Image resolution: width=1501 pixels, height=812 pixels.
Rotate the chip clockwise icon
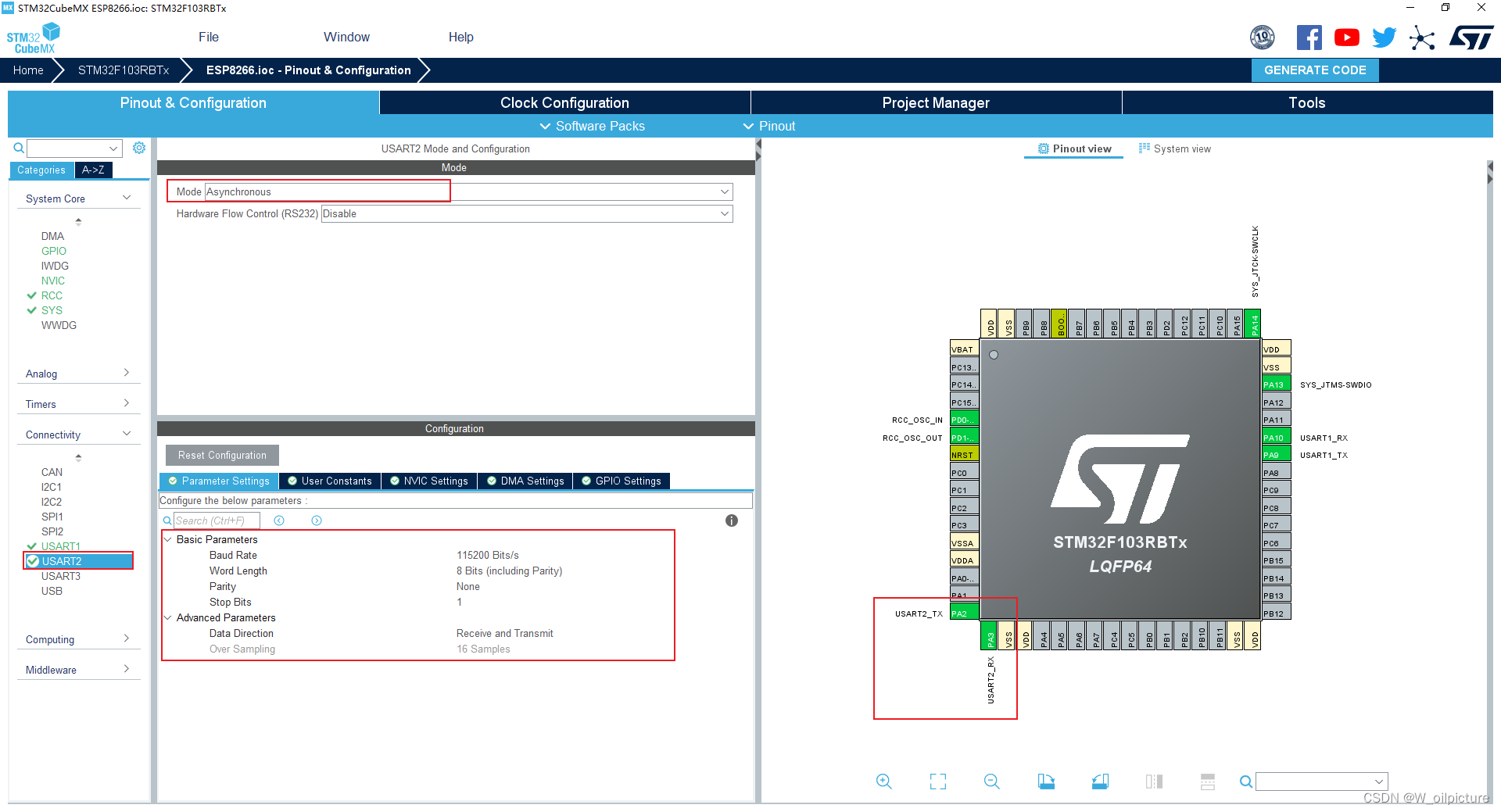coord(1046,781)
